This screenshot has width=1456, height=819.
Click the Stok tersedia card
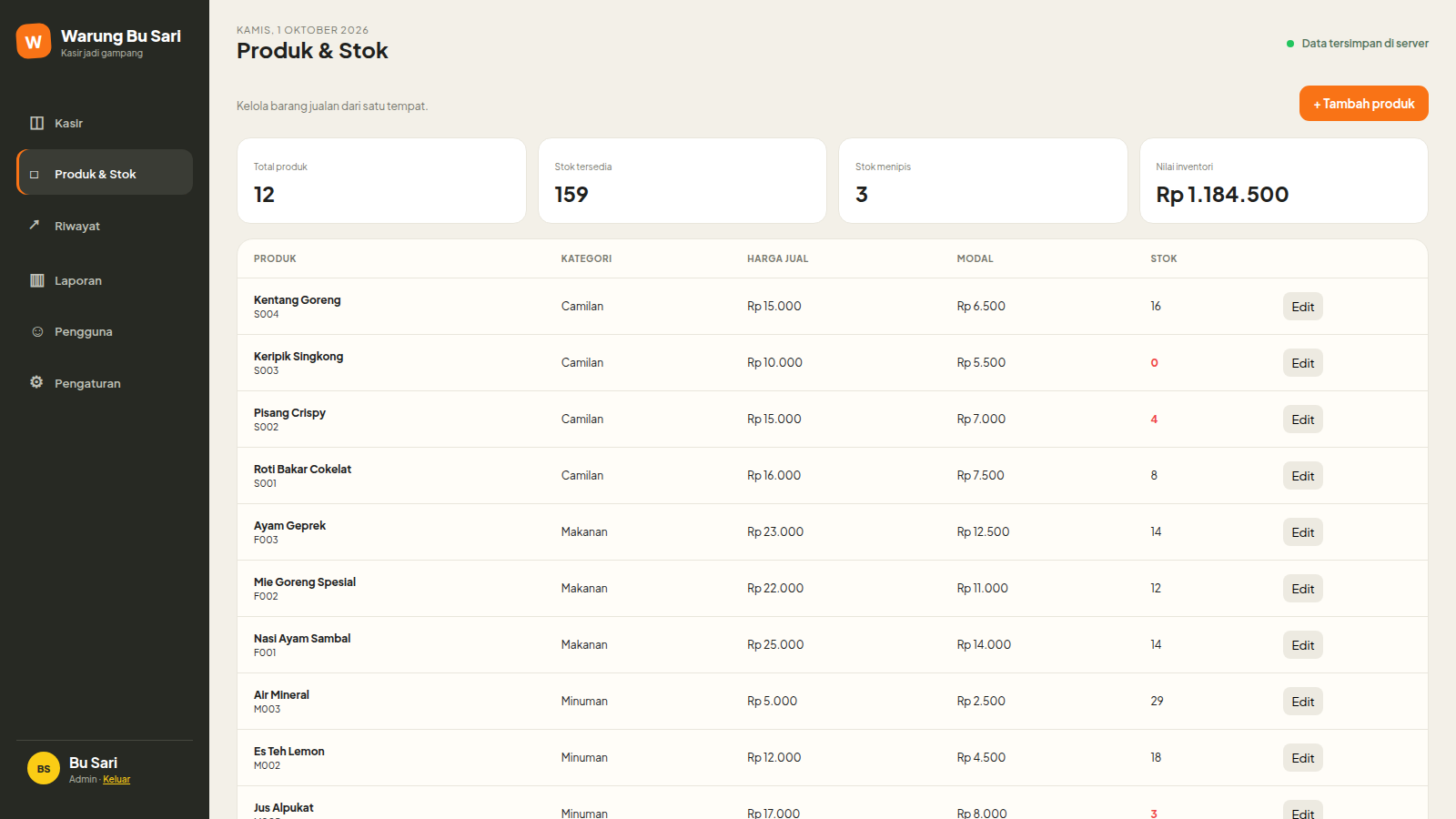[682, 180]
